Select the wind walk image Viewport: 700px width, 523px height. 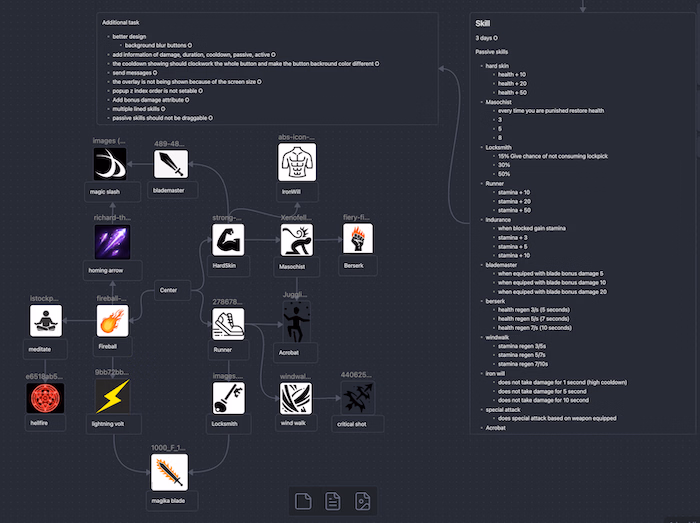tap(296, 398)
